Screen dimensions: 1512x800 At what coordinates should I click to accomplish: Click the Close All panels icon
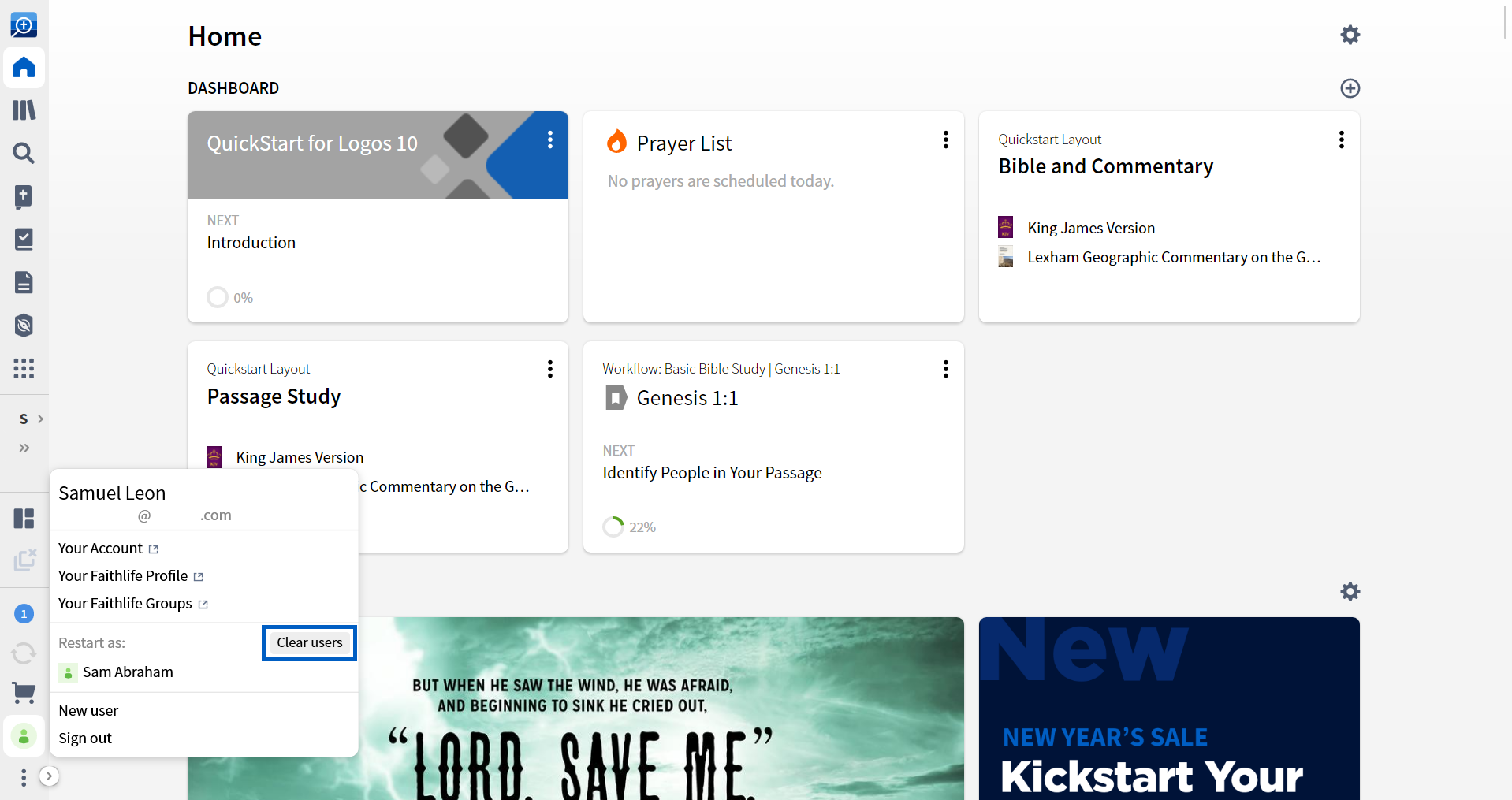pyautogui.click(x=24, y=560)
